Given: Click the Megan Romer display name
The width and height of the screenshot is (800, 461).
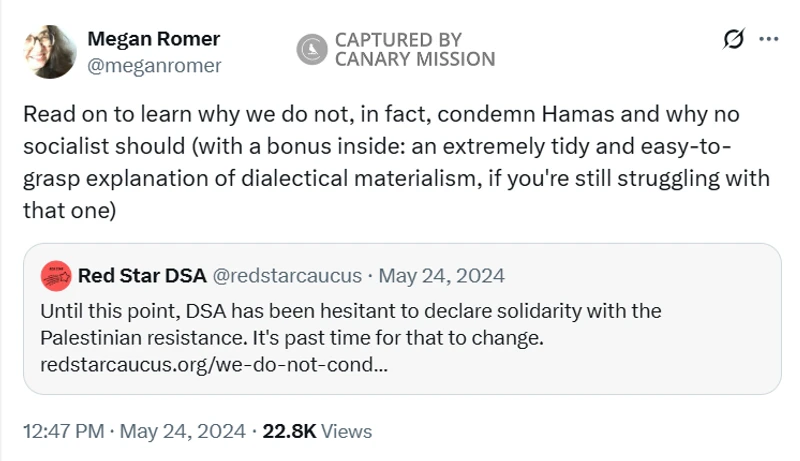Looking at the screenshot, I should (153, 39).
